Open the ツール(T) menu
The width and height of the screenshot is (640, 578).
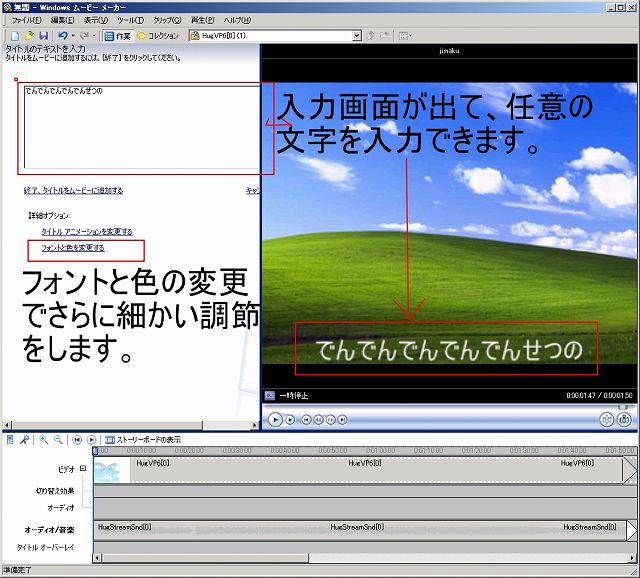click(131, 20)
